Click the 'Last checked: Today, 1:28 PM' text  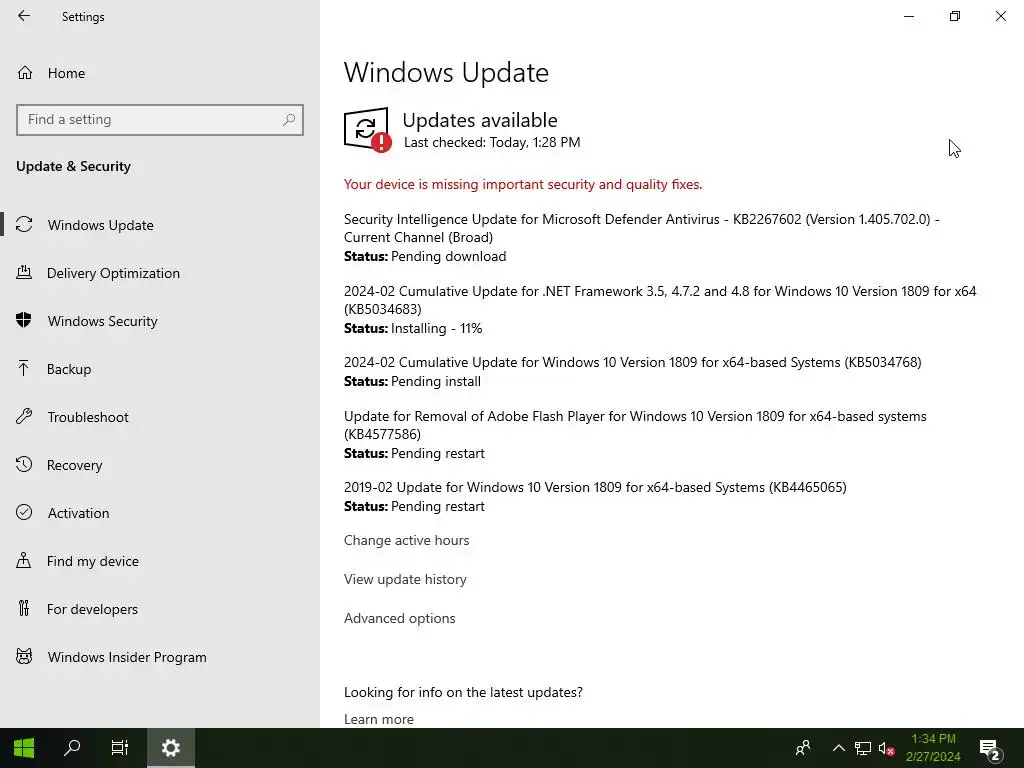(492, 142)
